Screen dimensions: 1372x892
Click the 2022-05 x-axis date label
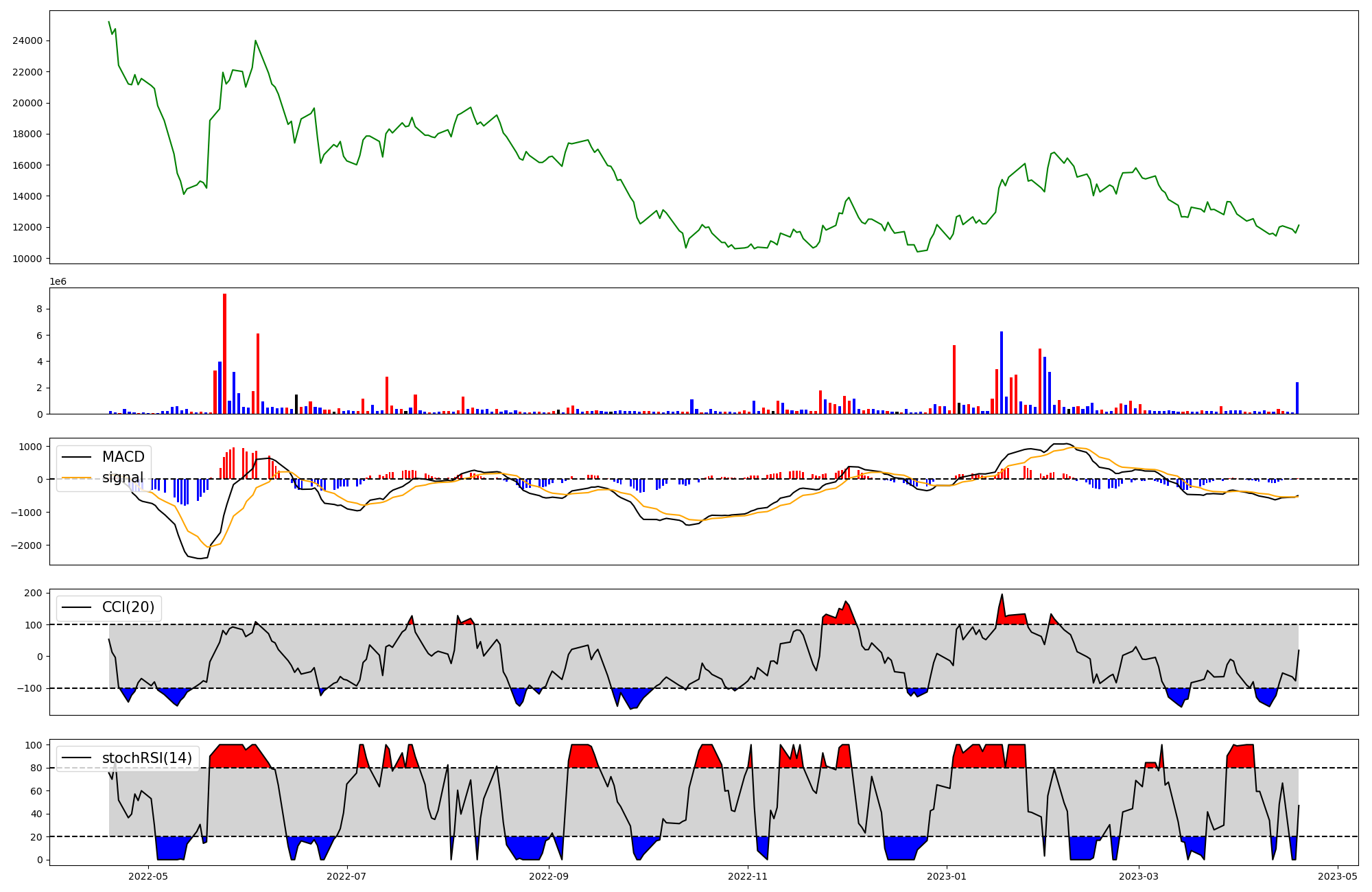[x=148, y=876]
